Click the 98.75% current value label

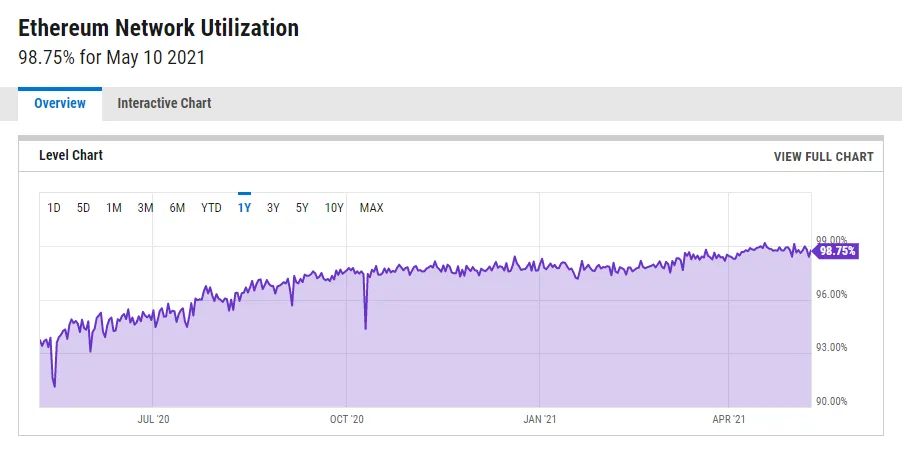836,251
